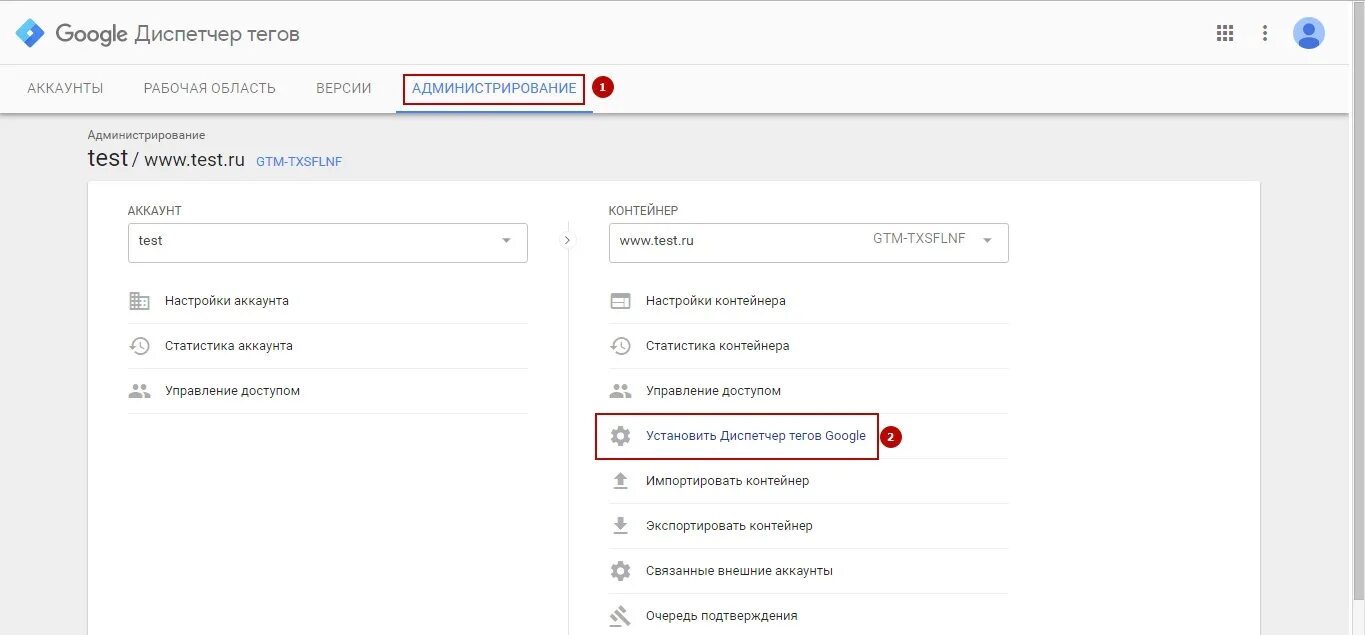Click the container access management people icon
The width and height of the screenshot is (1365, 635).
620,391
